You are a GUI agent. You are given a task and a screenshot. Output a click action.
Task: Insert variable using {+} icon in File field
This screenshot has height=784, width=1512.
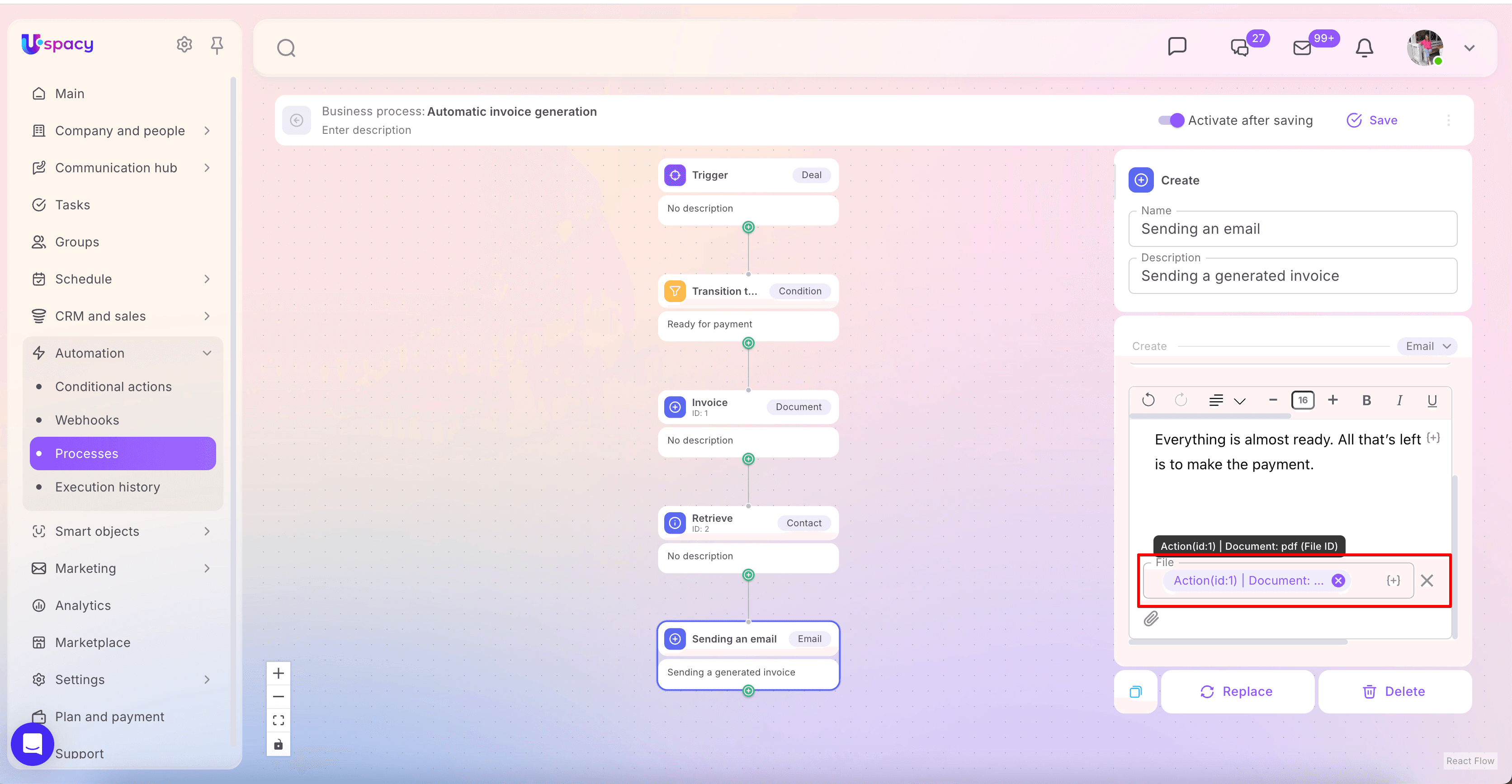point(1393,581)
